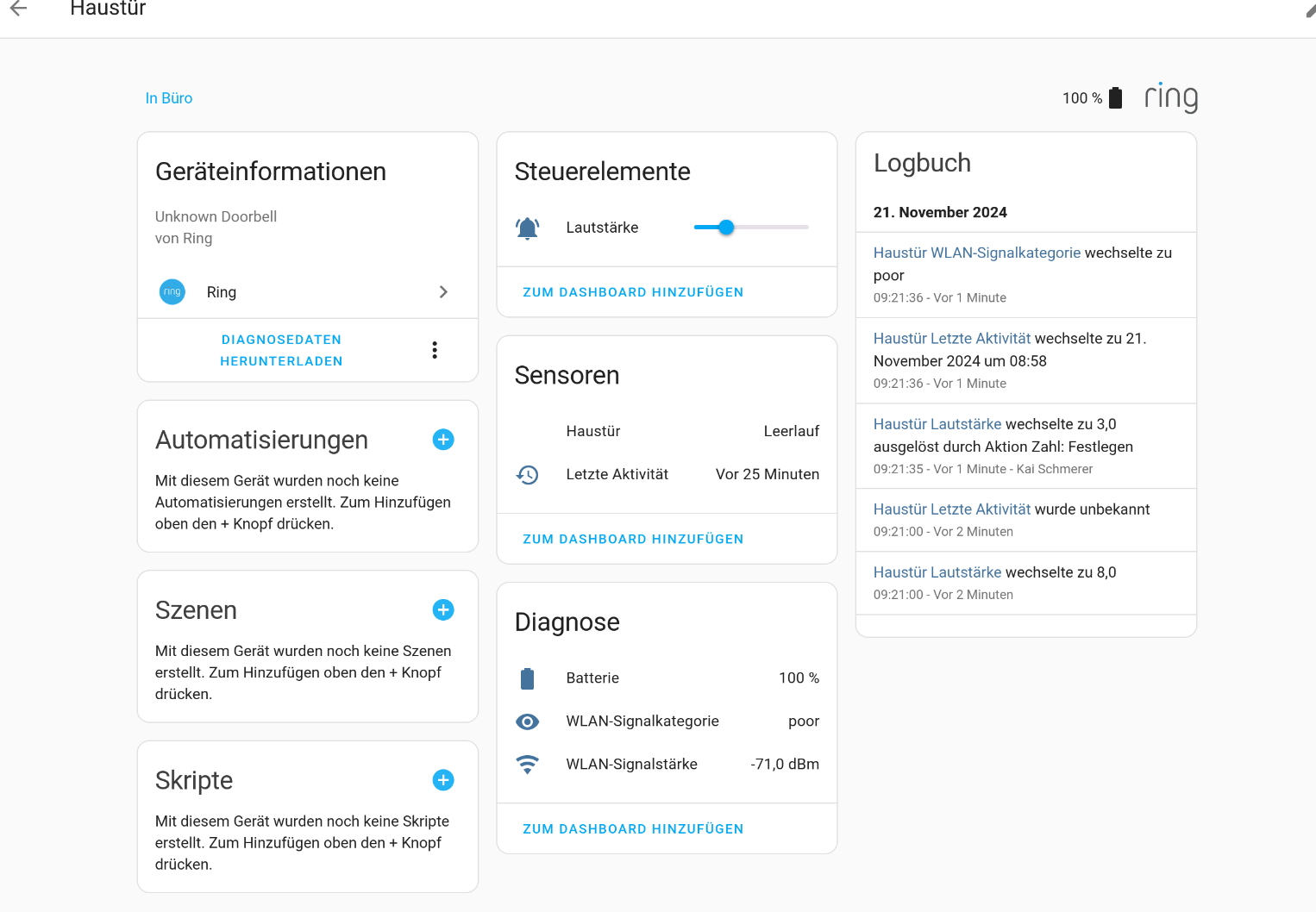Open the 'In Büro' area link
Image resolution: width=1316 pixels, height=912 pixels.
(169, 98)
